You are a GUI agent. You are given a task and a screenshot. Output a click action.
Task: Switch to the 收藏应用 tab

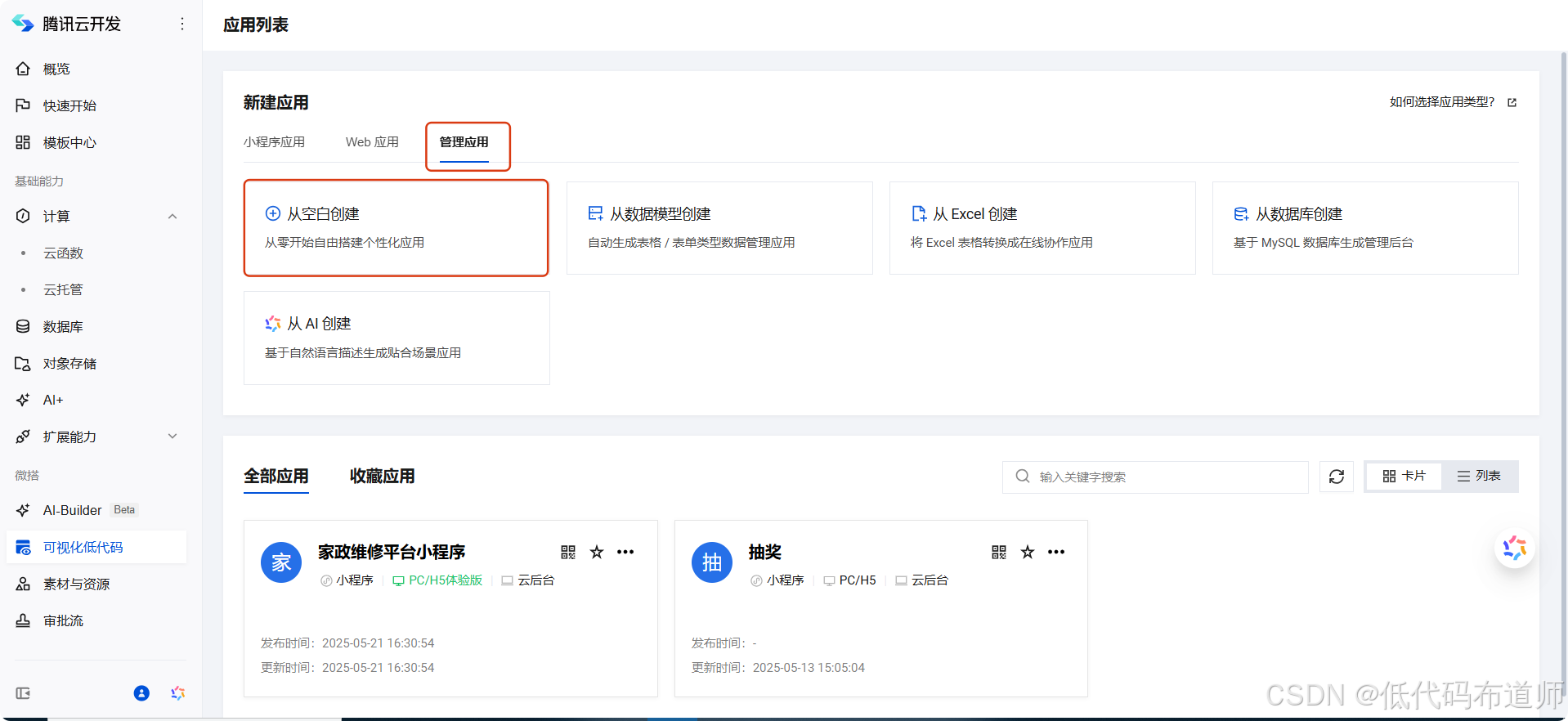click(x=382, y=476)
